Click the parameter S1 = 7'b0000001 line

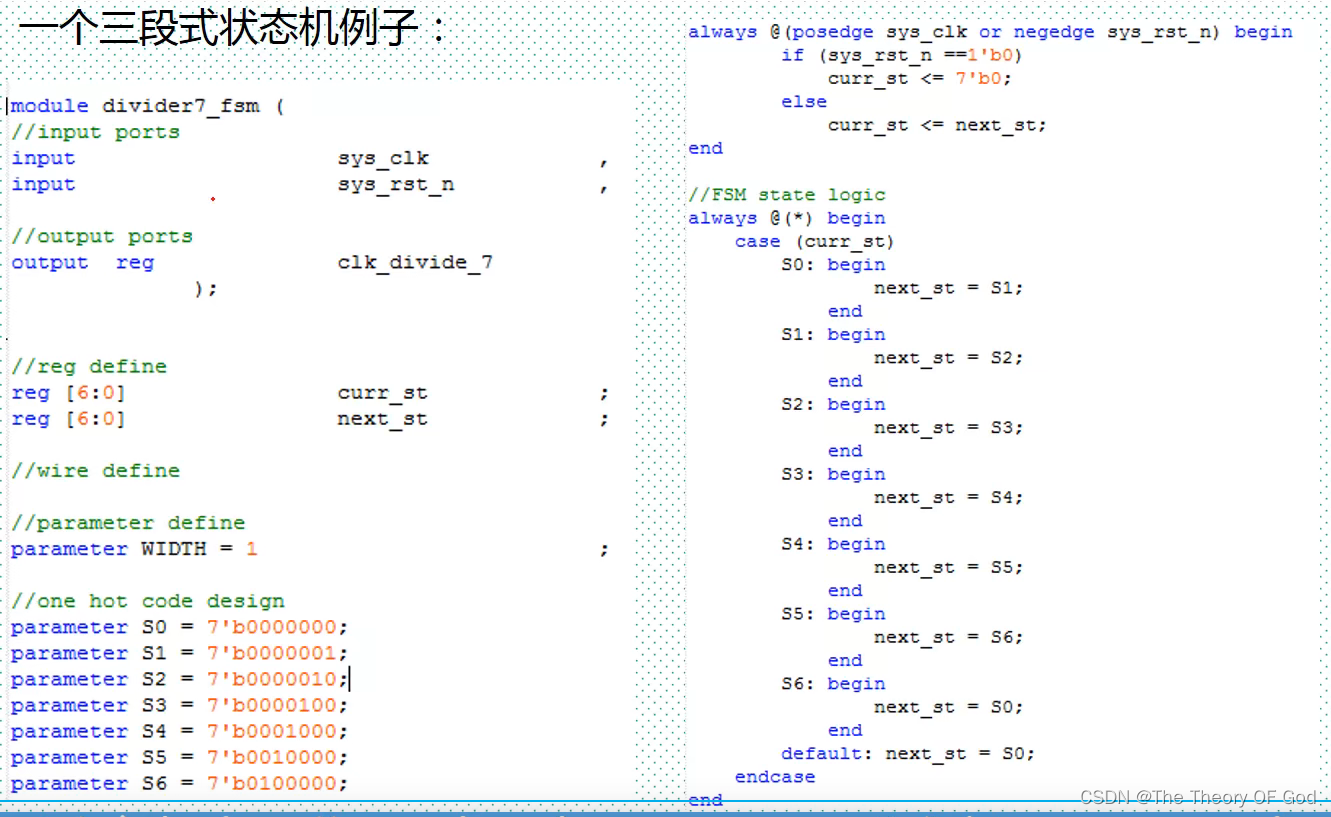coord(180,652)
